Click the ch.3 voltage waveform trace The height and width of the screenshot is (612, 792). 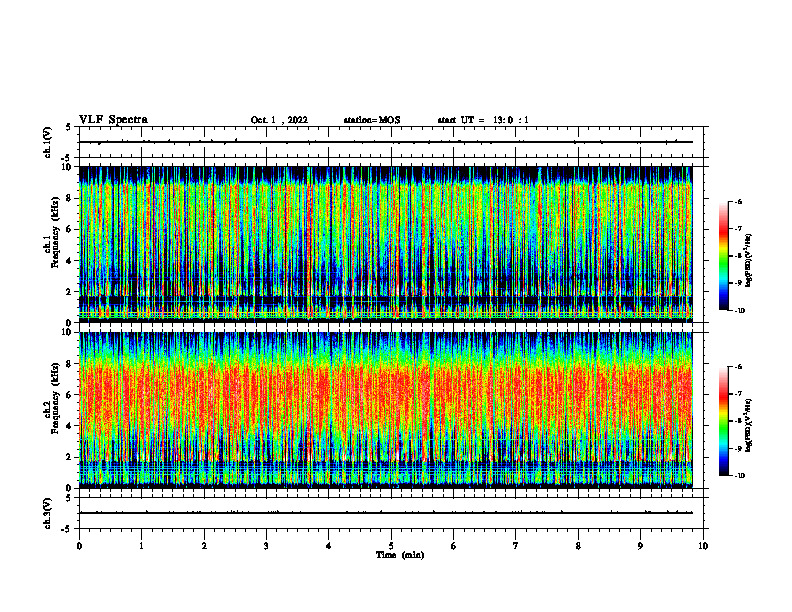pos(386,513)
